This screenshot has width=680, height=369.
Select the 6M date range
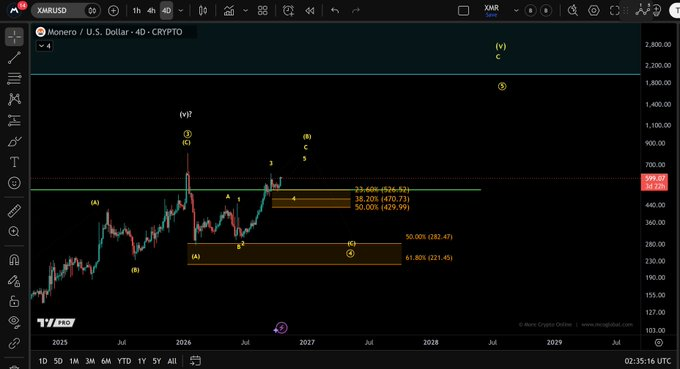click(x=106, y=361)
